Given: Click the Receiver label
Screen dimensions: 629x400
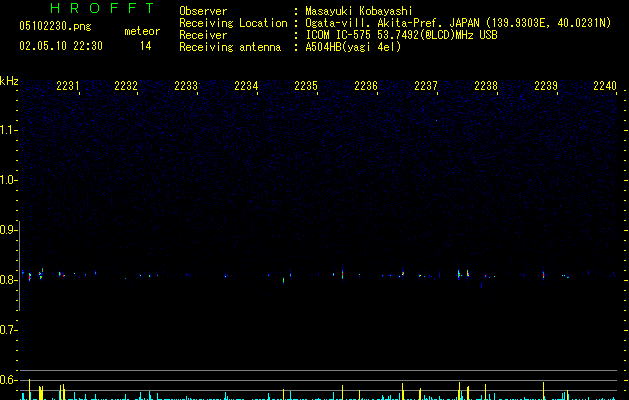Looking at the screenshot, I should [x=203, y=35].
